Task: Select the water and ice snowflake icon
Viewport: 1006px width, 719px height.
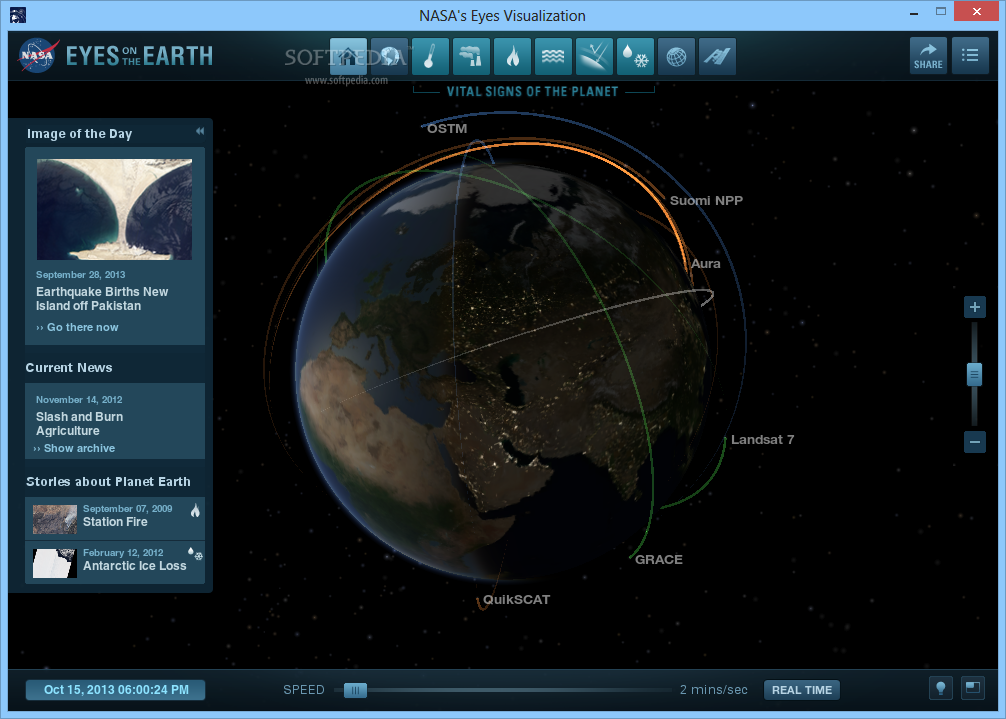Action: click(635, 56)
